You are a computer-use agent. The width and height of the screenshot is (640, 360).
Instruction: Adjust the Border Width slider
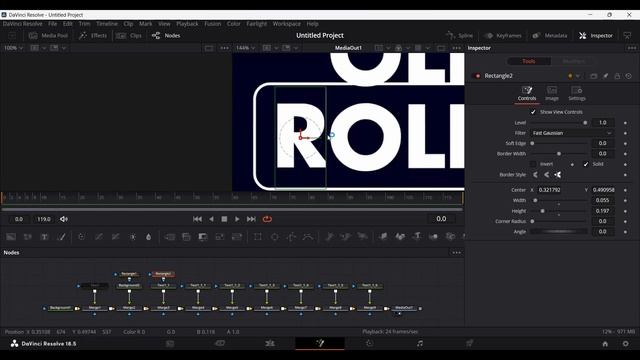tap(559, 154)
